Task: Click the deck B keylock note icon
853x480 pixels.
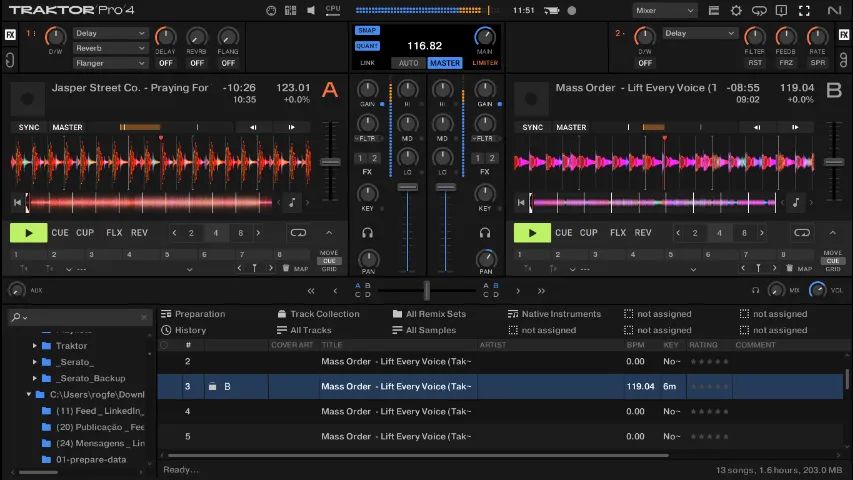Action: point(796,202)
